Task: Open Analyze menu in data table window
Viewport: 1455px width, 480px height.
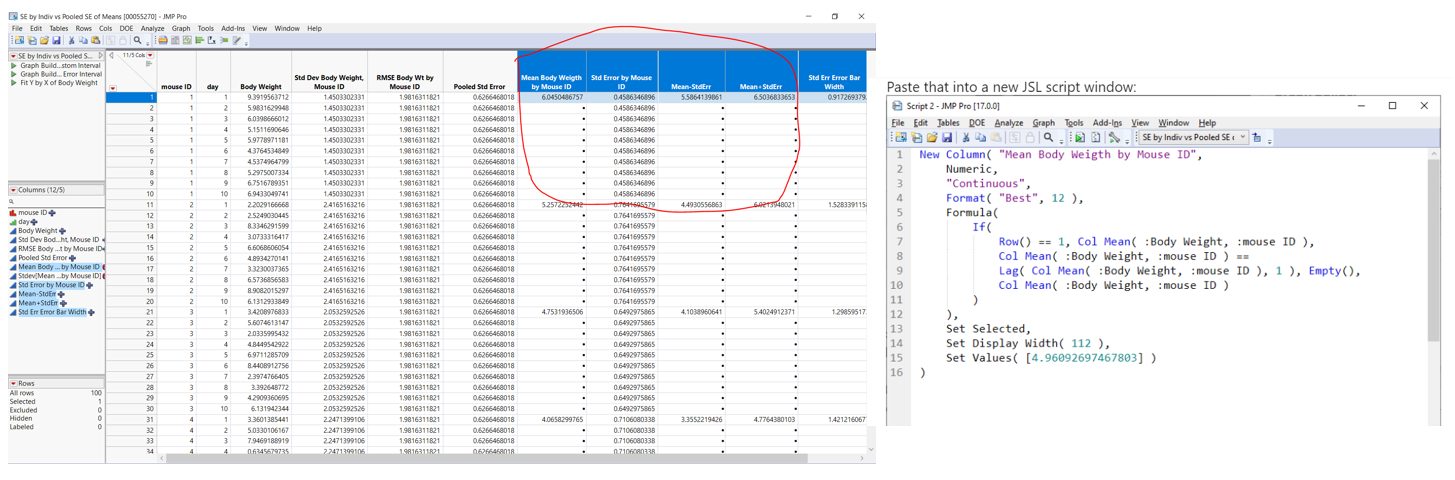Action: coord(152,29)
